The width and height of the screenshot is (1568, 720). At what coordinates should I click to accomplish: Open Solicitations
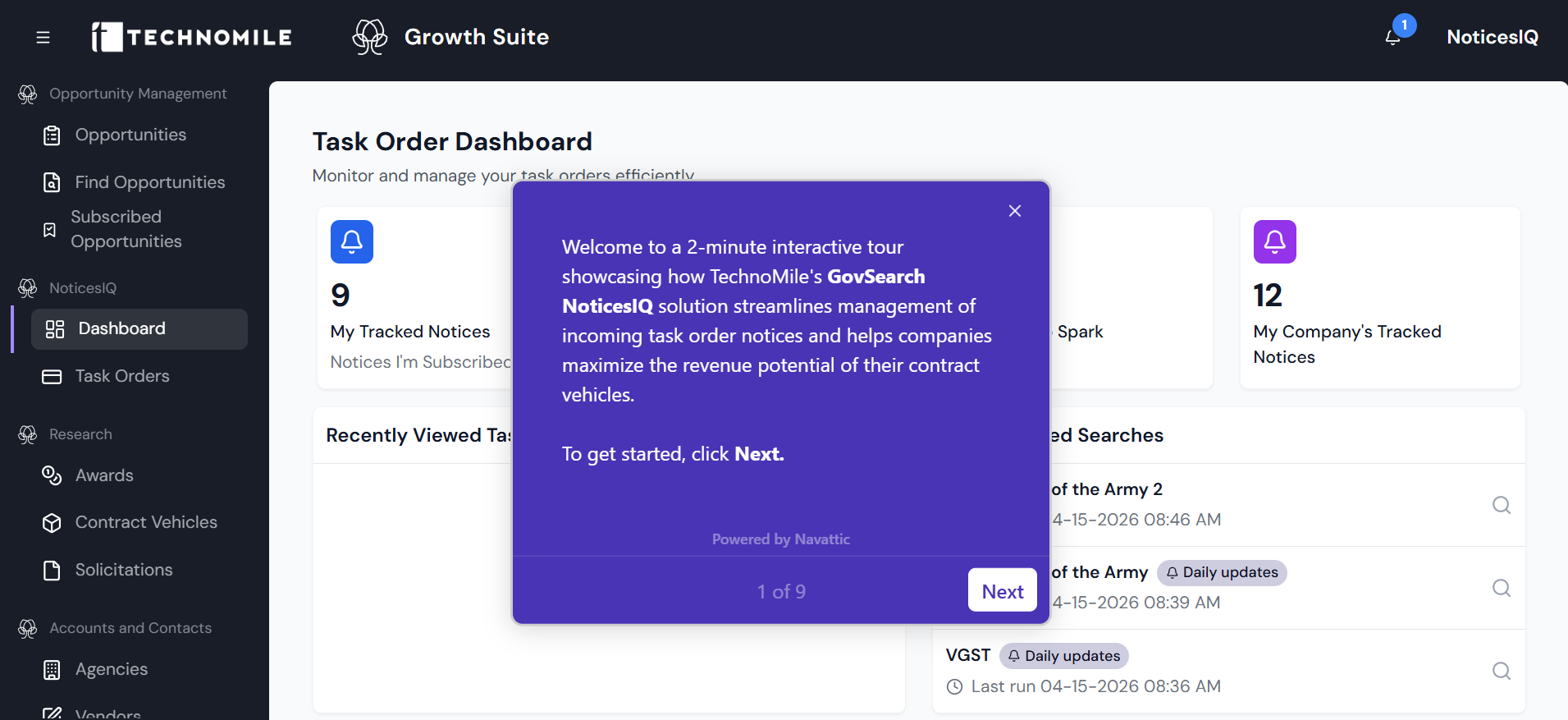click(x=124, y=570)
